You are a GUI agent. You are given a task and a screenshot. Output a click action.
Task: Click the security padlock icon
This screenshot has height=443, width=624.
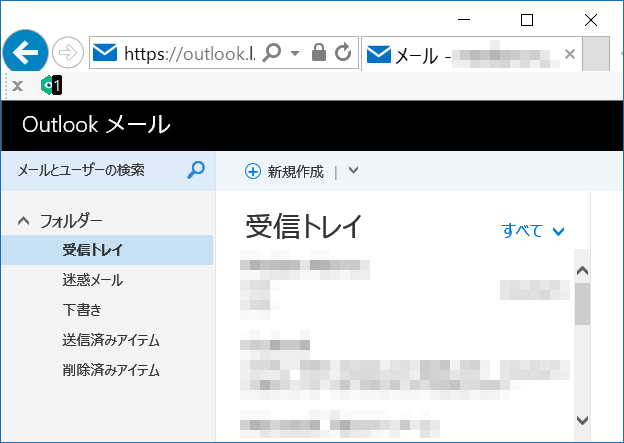319,52
